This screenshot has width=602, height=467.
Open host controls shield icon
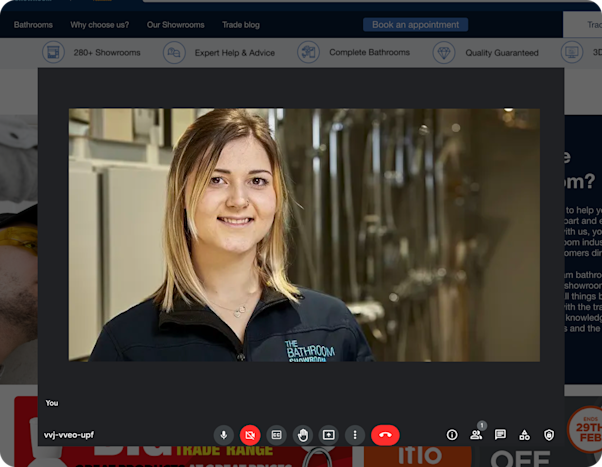click(549, 435)
